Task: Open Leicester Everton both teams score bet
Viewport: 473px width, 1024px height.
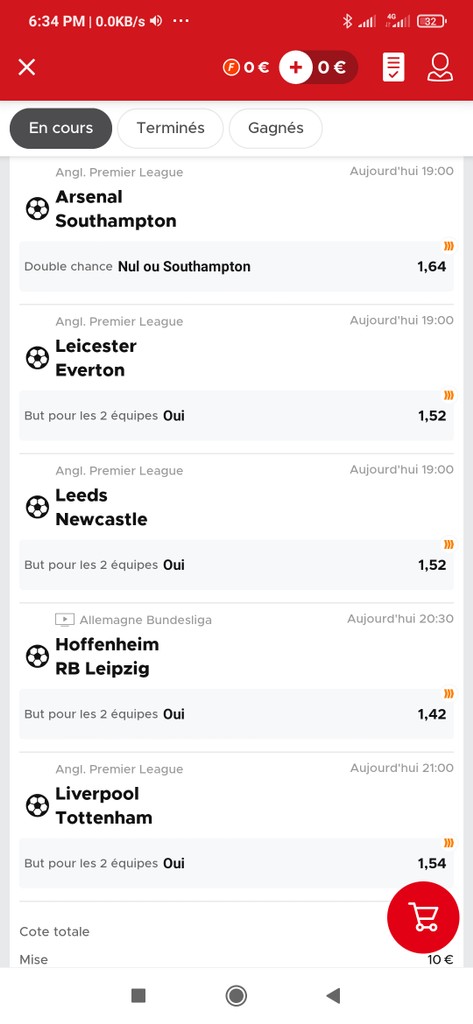Action: tap(236, 415)
